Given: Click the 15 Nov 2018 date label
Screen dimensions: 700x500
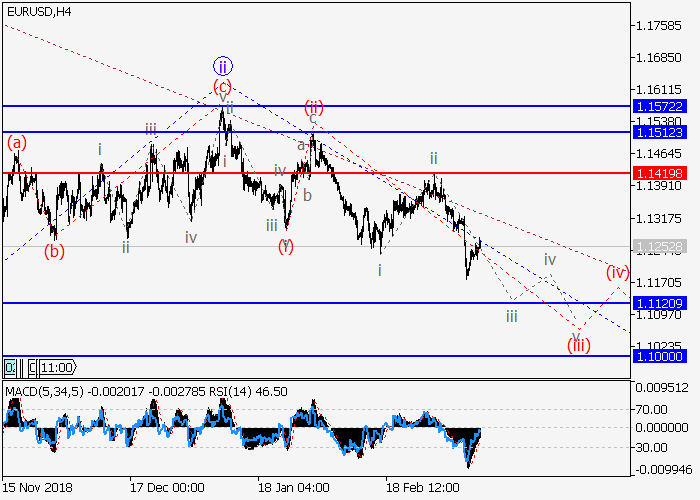Looking at the screenshot, I should pyautogui.click(x=36, y=487).
